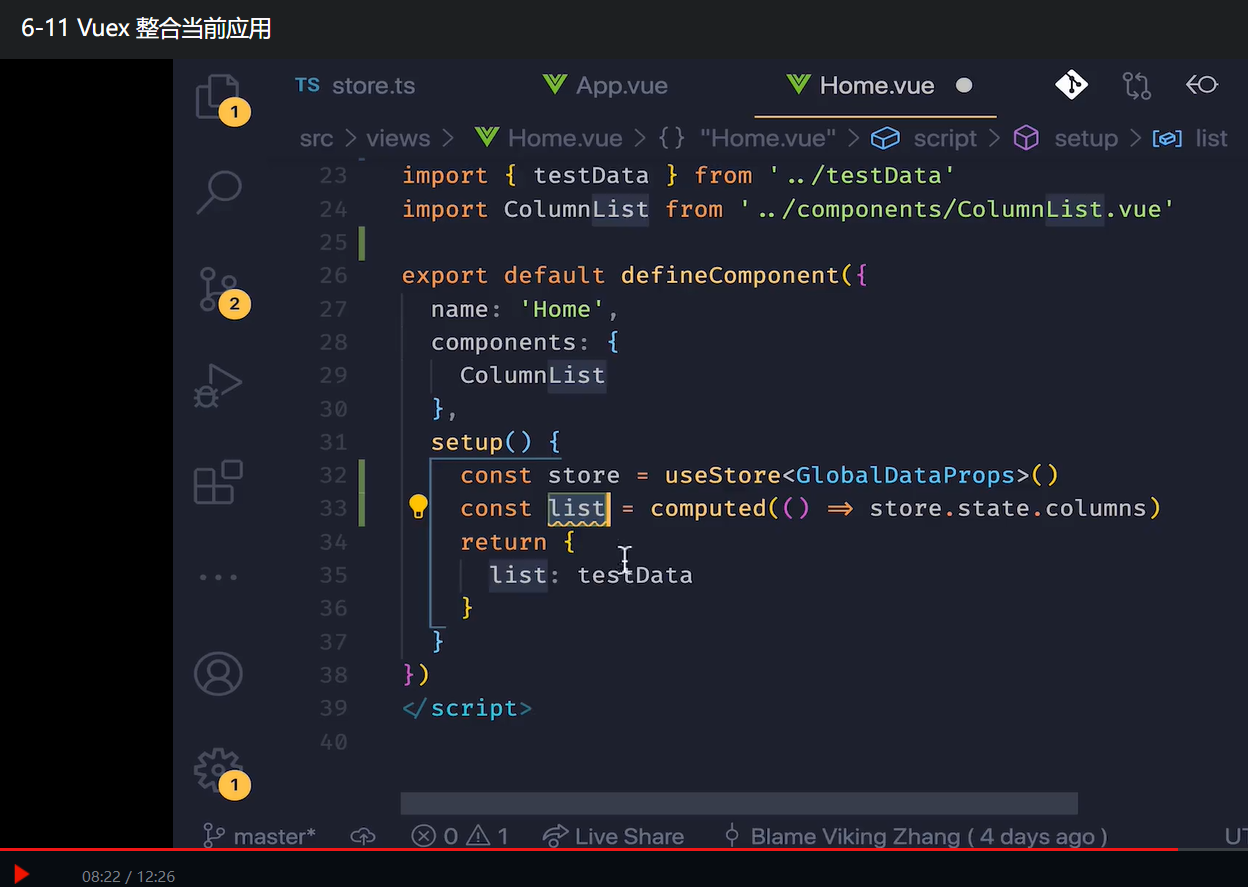Screen dimensions: 1248x887
Task: Click components key on line 28
Action: [504, 342]
